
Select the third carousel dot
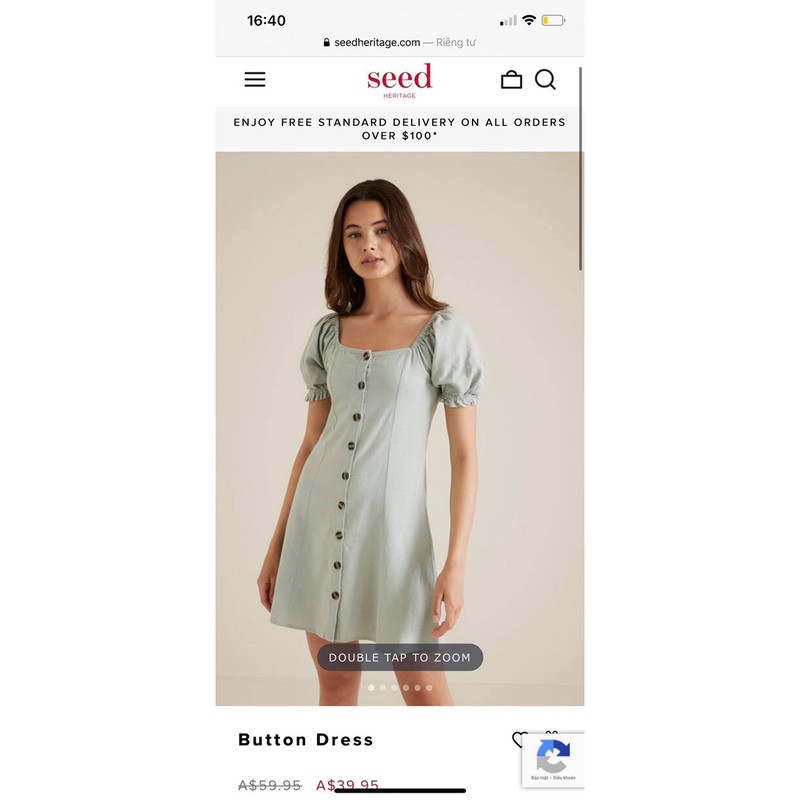tap(394, 688)
